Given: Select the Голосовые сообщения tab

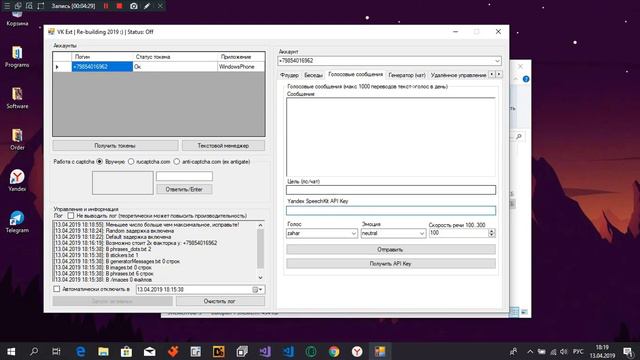Looking at the screenshot, I should (356, 74).
